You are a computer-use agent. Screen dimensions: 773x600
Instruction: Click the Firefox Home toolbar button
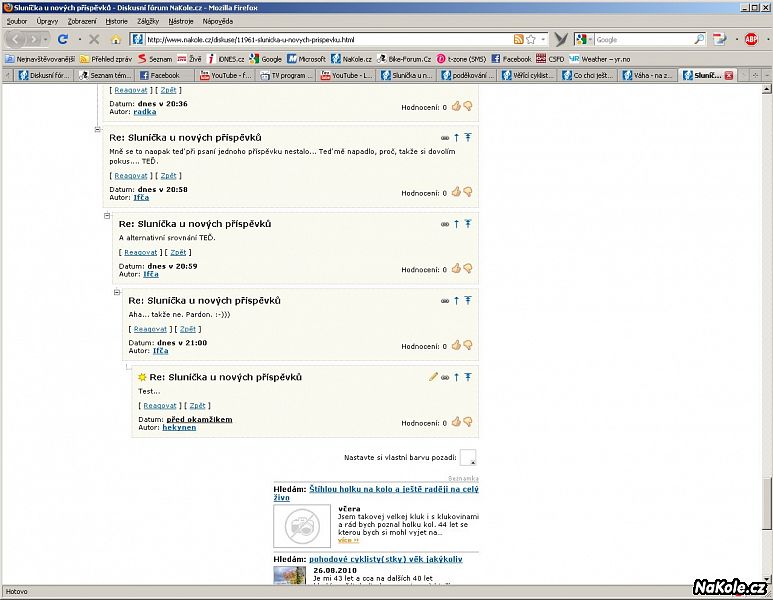[115, 39]
